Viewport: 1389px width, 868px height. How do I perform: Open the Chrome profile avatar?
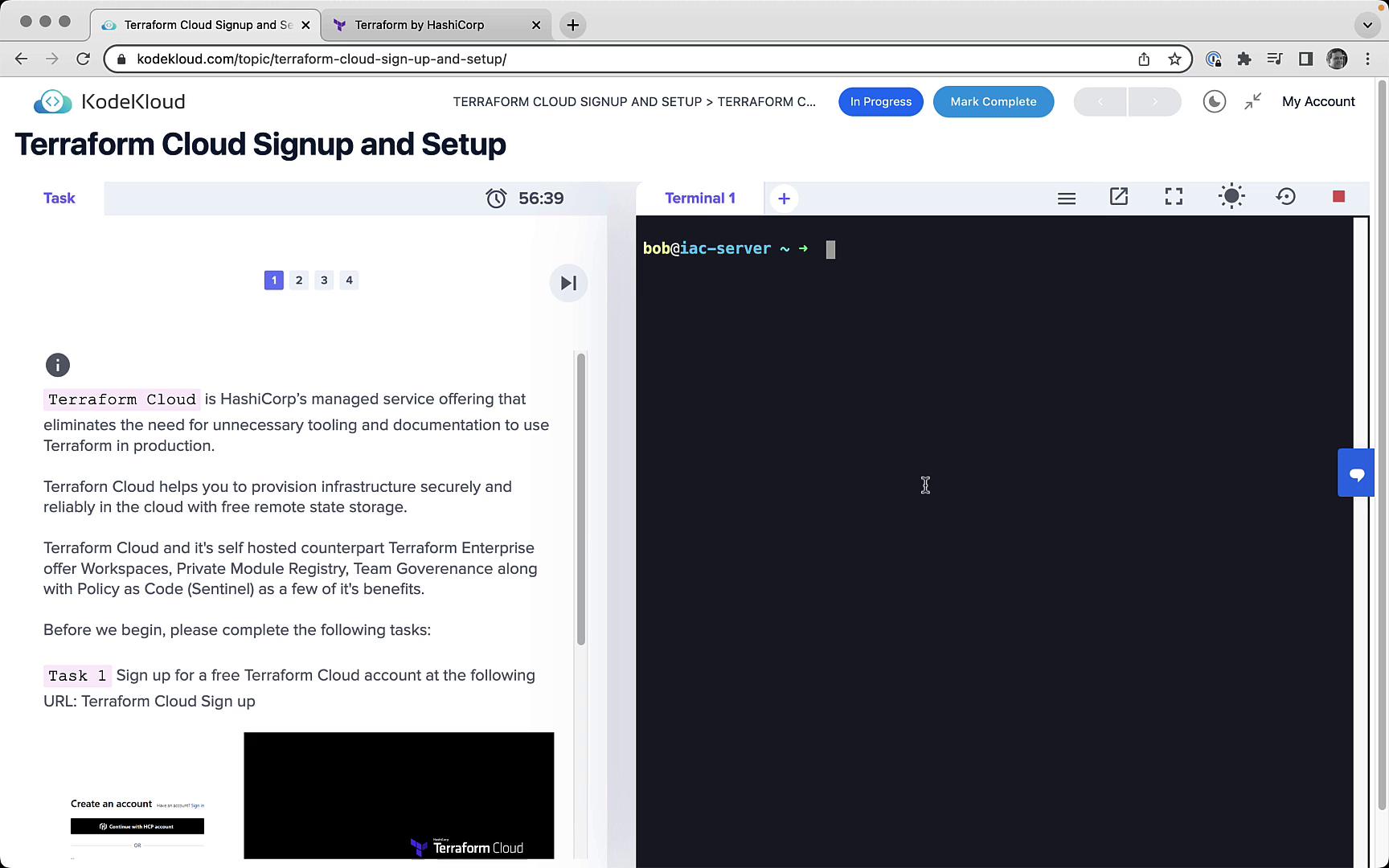1337,59
